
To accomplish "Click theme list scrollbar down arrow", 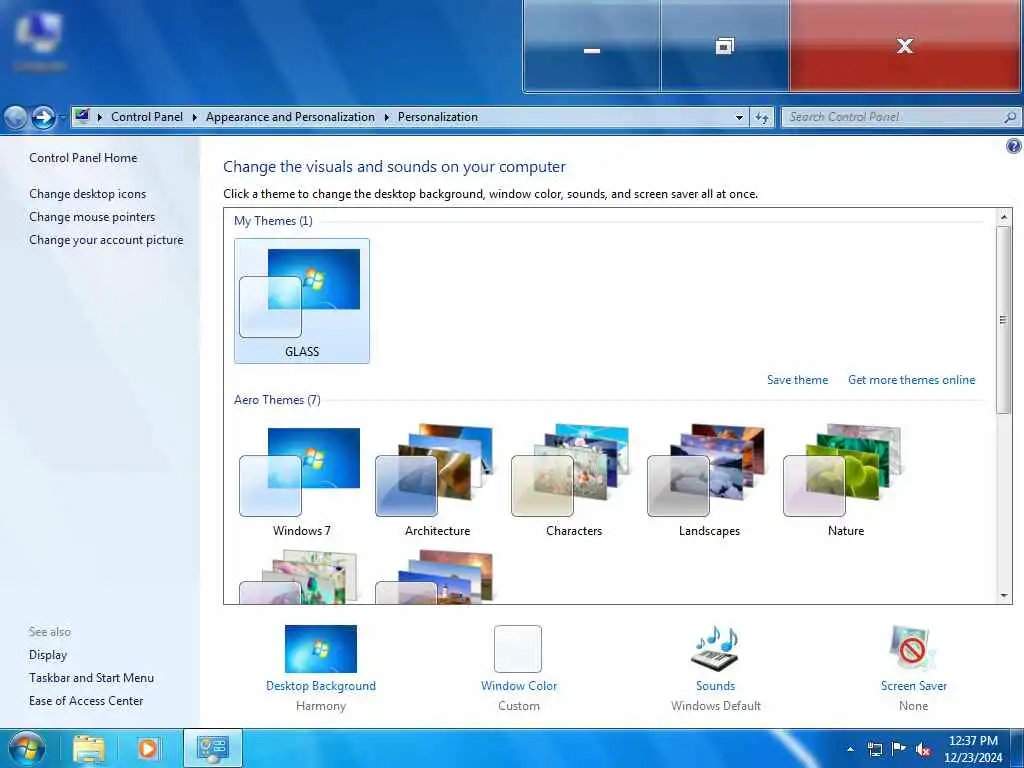I will (1004, 596).
